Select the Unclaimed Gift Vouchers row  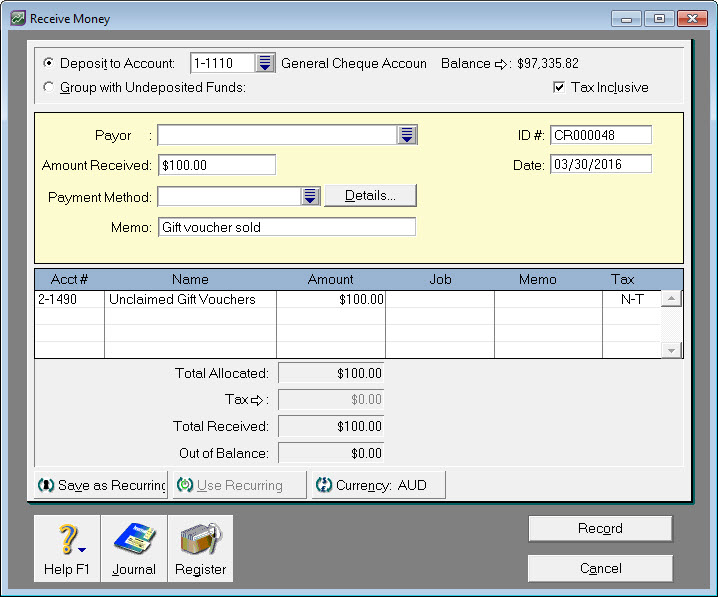coord(190,299)
